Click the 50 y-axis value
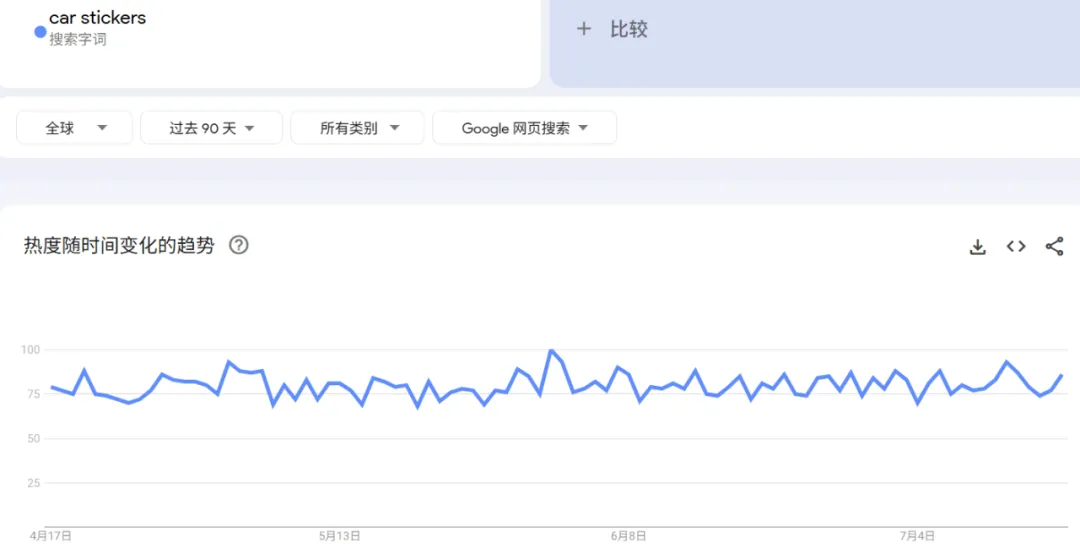This screenshot has width=1080, height=548. (34, 439)
